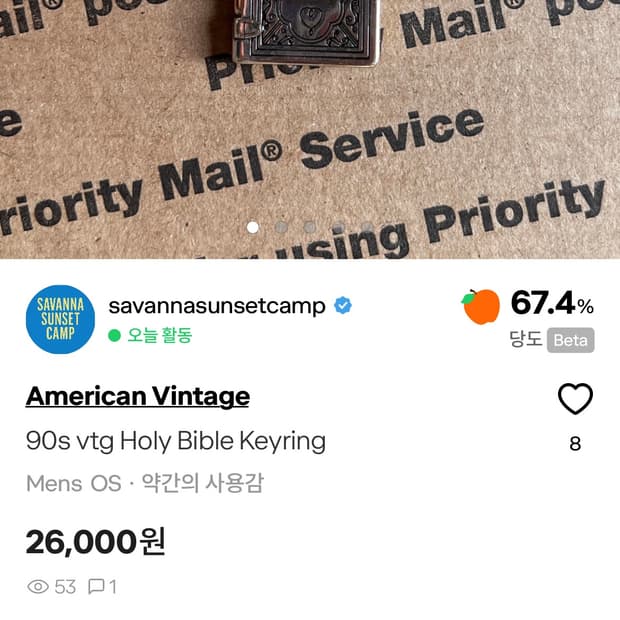Tap the 26,000원 price
Image resolution: width=620 pixels, height=620 pixels.
click(95, 542)
